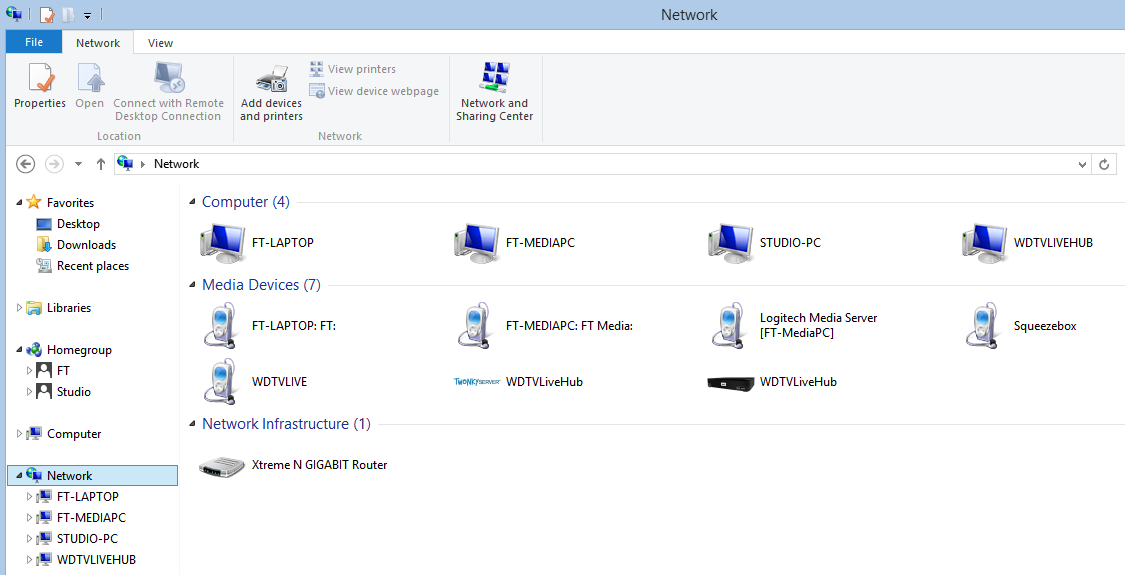
Task: Open the recent locations dropdown arrow
Action: point(79,164)
